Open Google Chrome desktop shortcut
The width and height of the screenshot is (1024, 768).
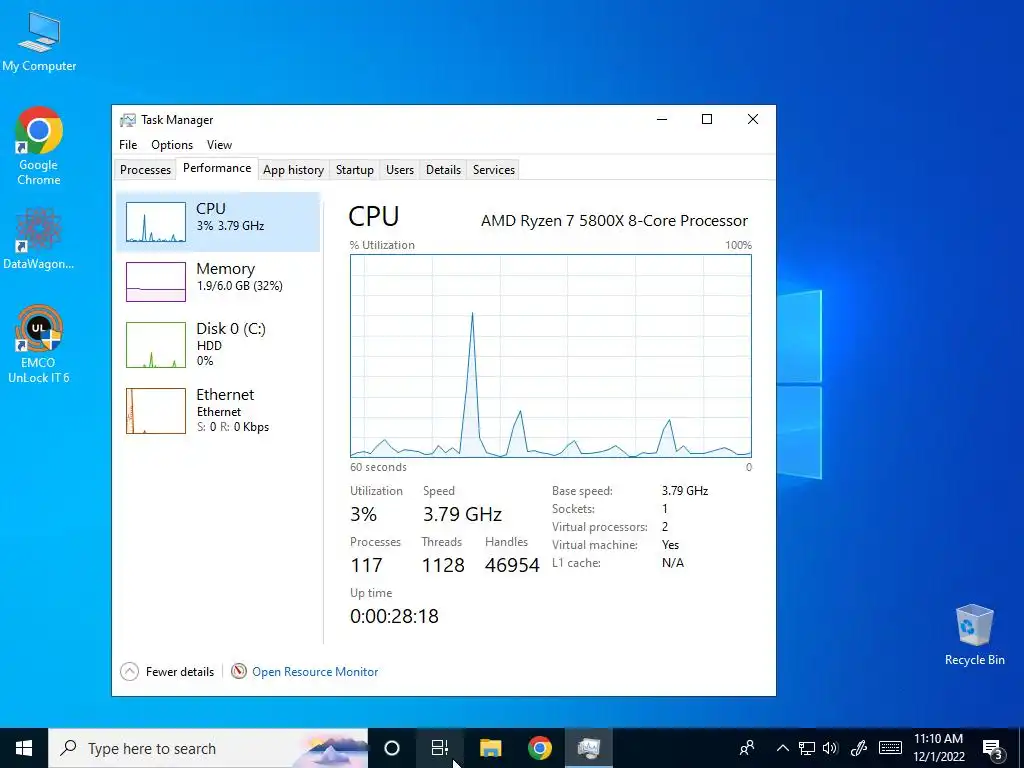click(39, 145)
